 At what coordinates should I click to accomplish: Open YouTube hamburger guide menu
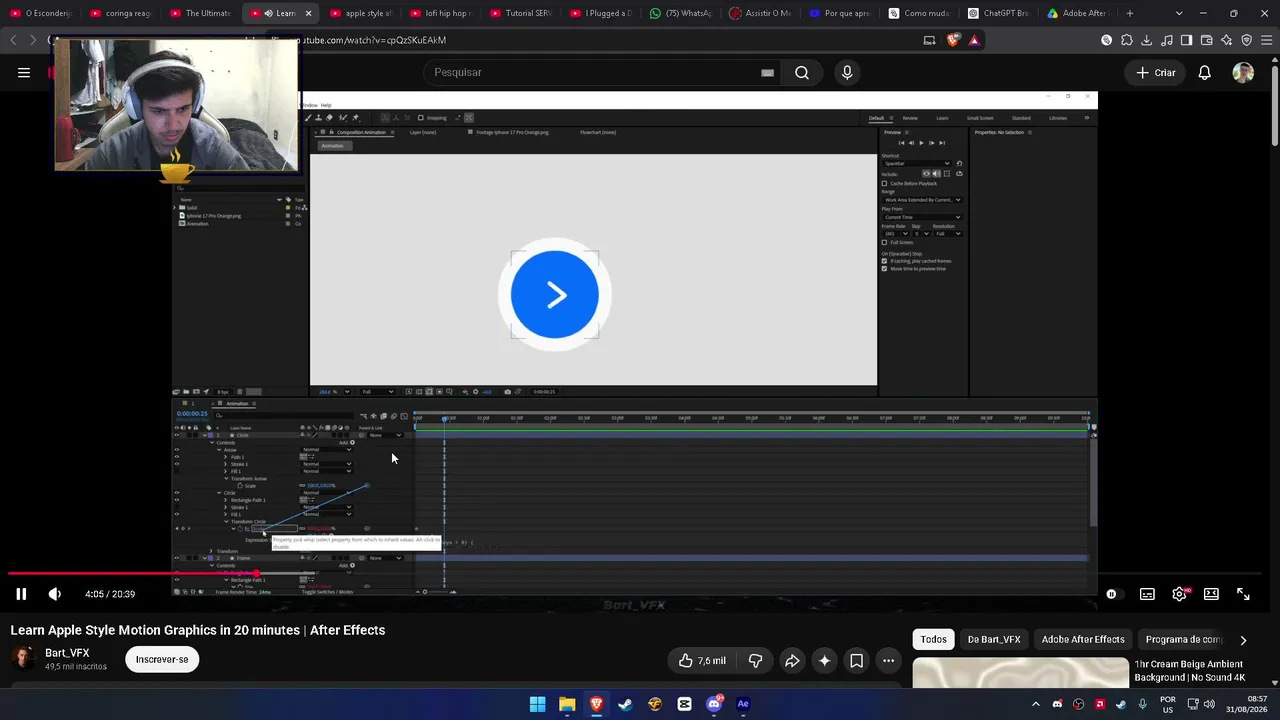click(24, 72)
